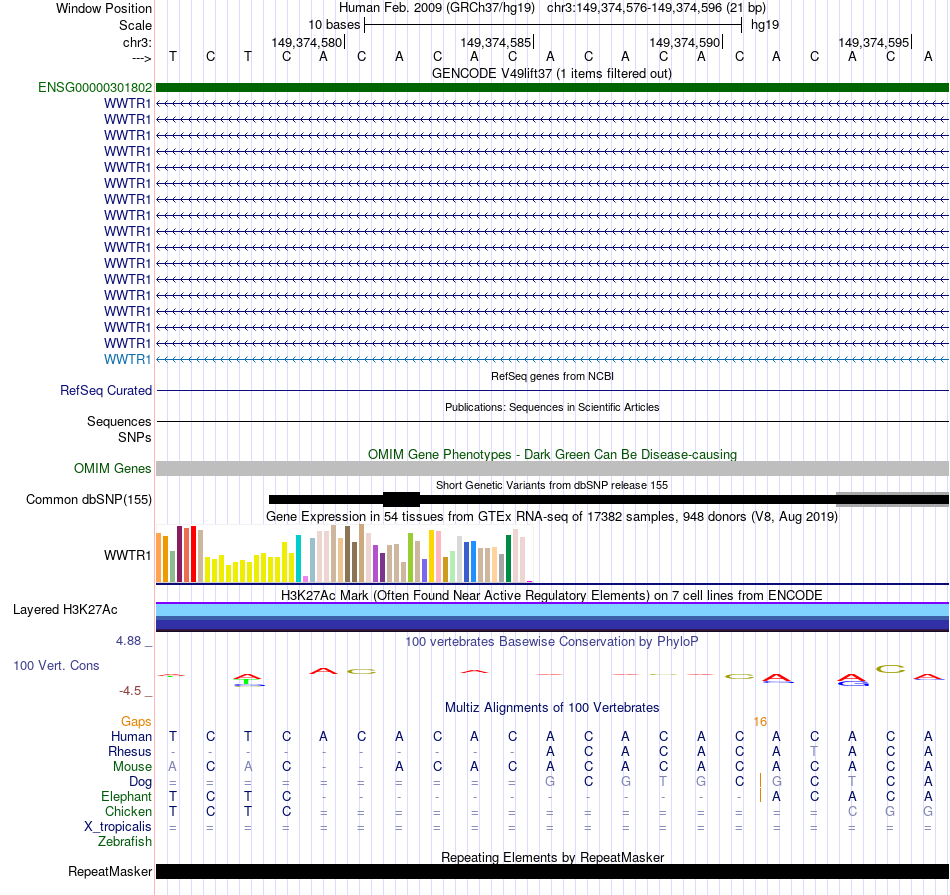Select the Mouse alignment row label
The width and height of the screenshot is (950, 895).
pos(132,767)
